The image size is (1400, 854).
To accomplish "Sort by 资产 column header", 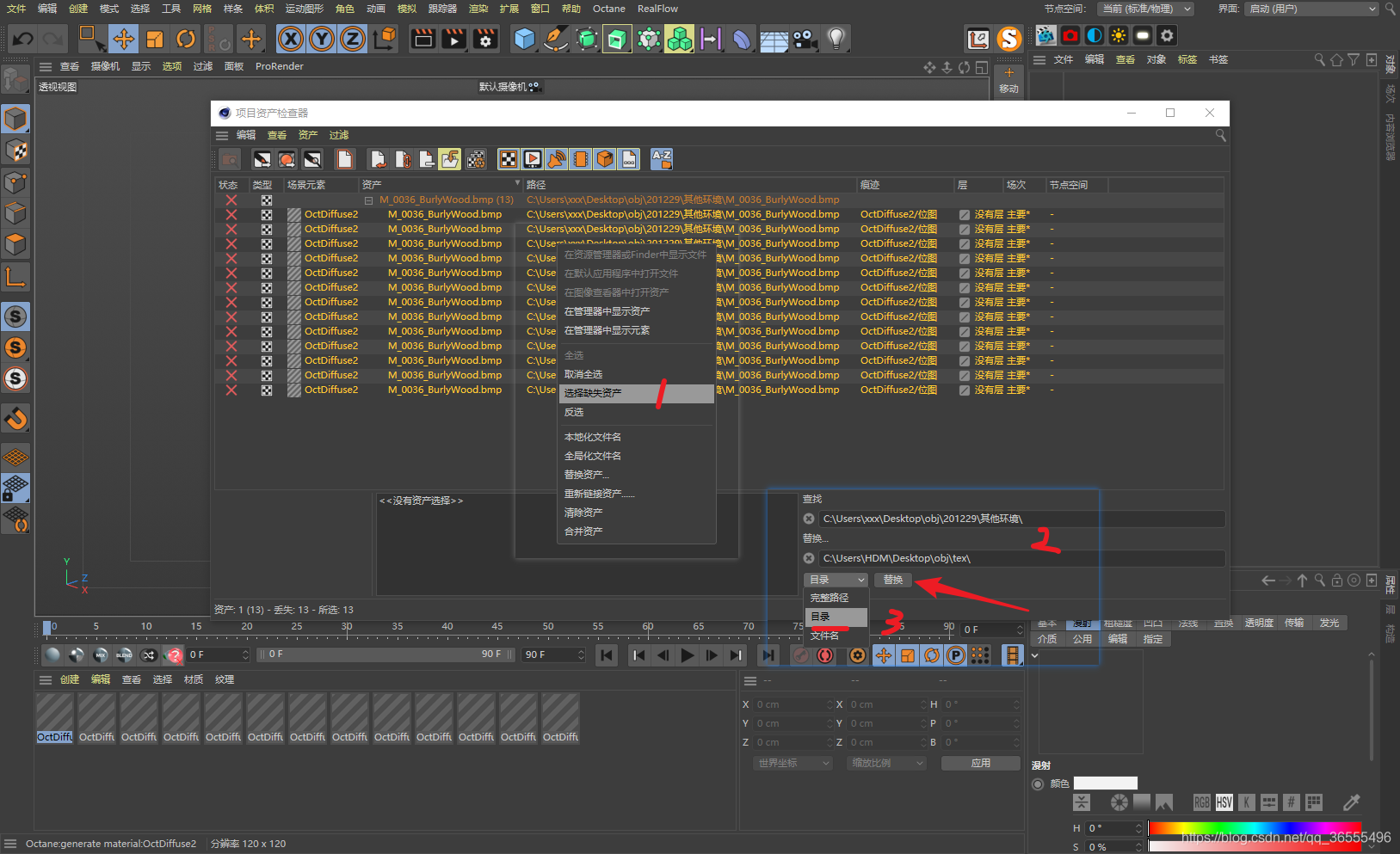I will click(441, 185).
